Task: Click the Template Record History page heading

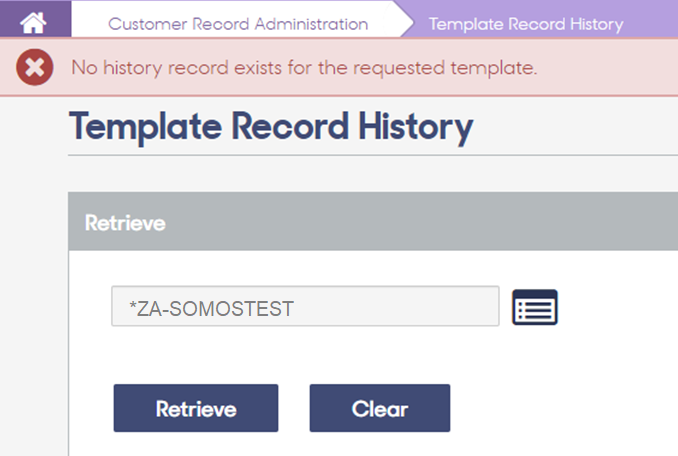Action: pyautogui.click(x=271, y=127)
